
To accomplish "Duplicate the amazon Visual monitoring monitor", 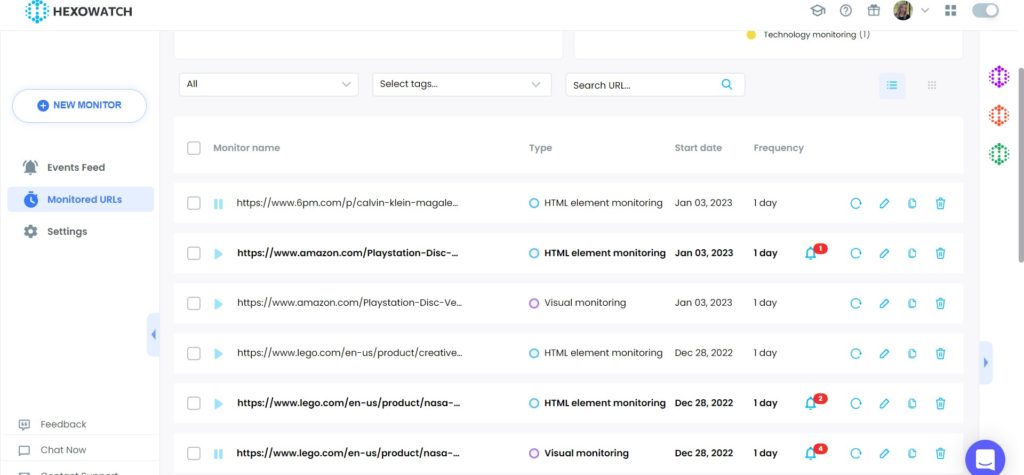I will (912, 303).
